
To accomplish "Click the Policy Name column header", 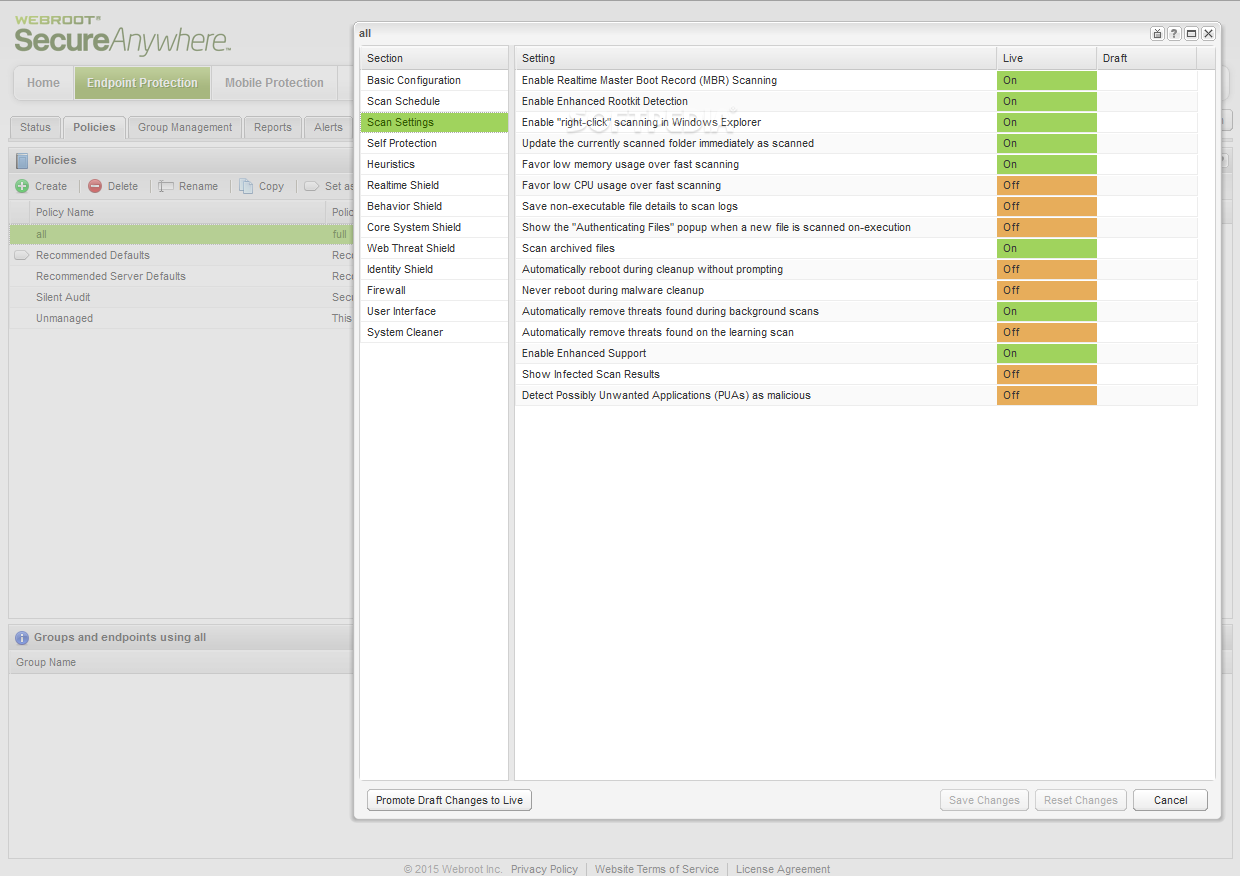I will click(177, 212).
